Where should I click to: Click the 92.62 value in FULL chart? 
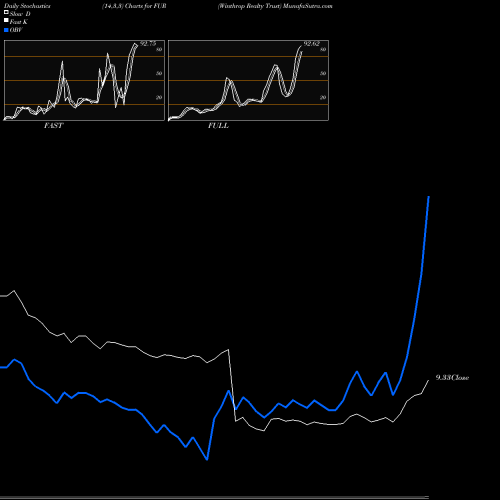coord(312,44)
